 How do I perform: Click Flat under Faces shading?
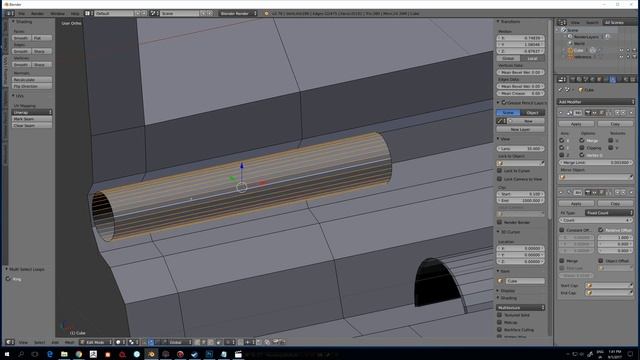pyautogui.click(x=42, y=38)
